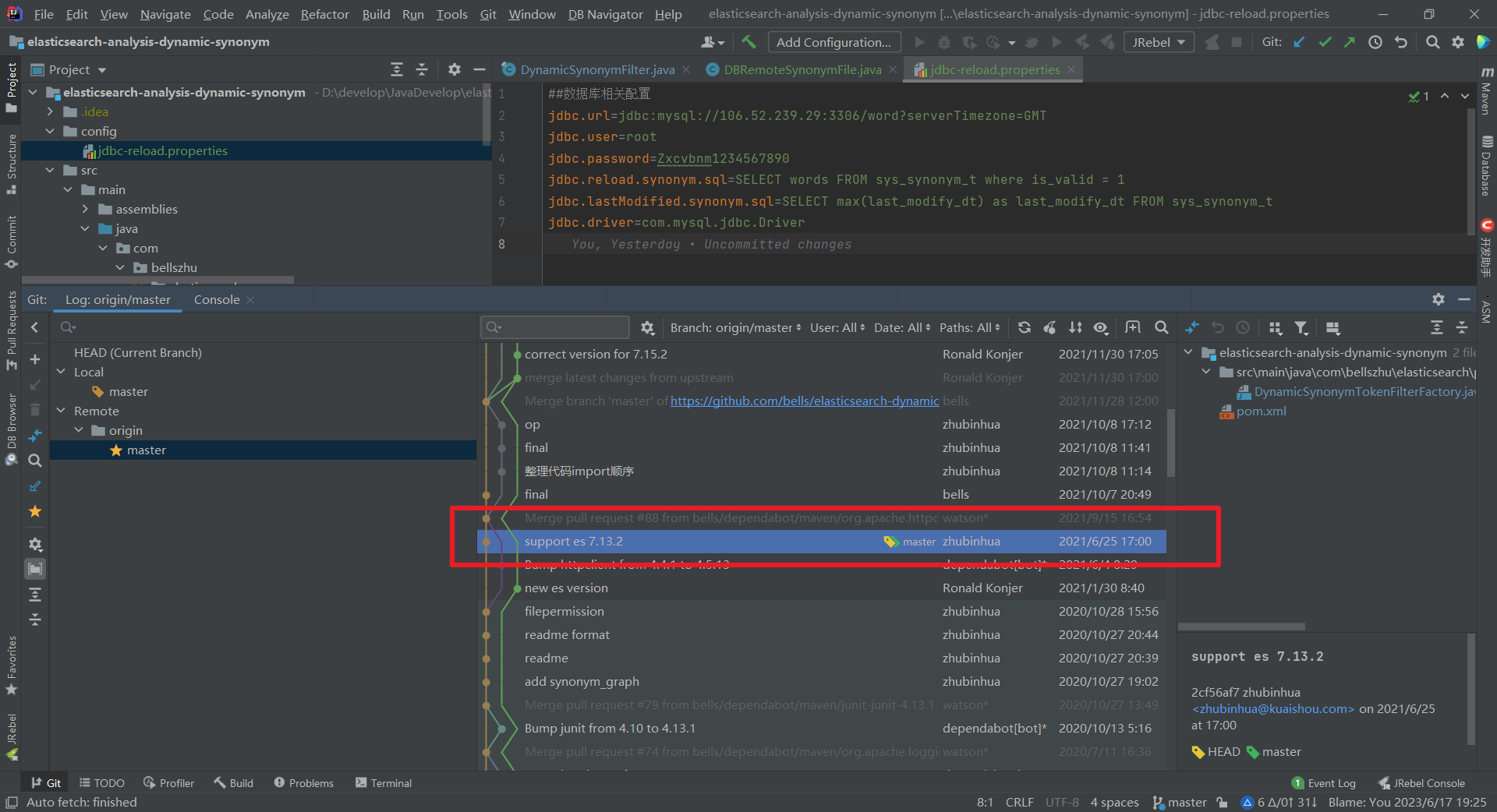The height and width of the screenshot is (812, 1497).
Task: Expand all in changed files pane
Action: [1437, 327]
